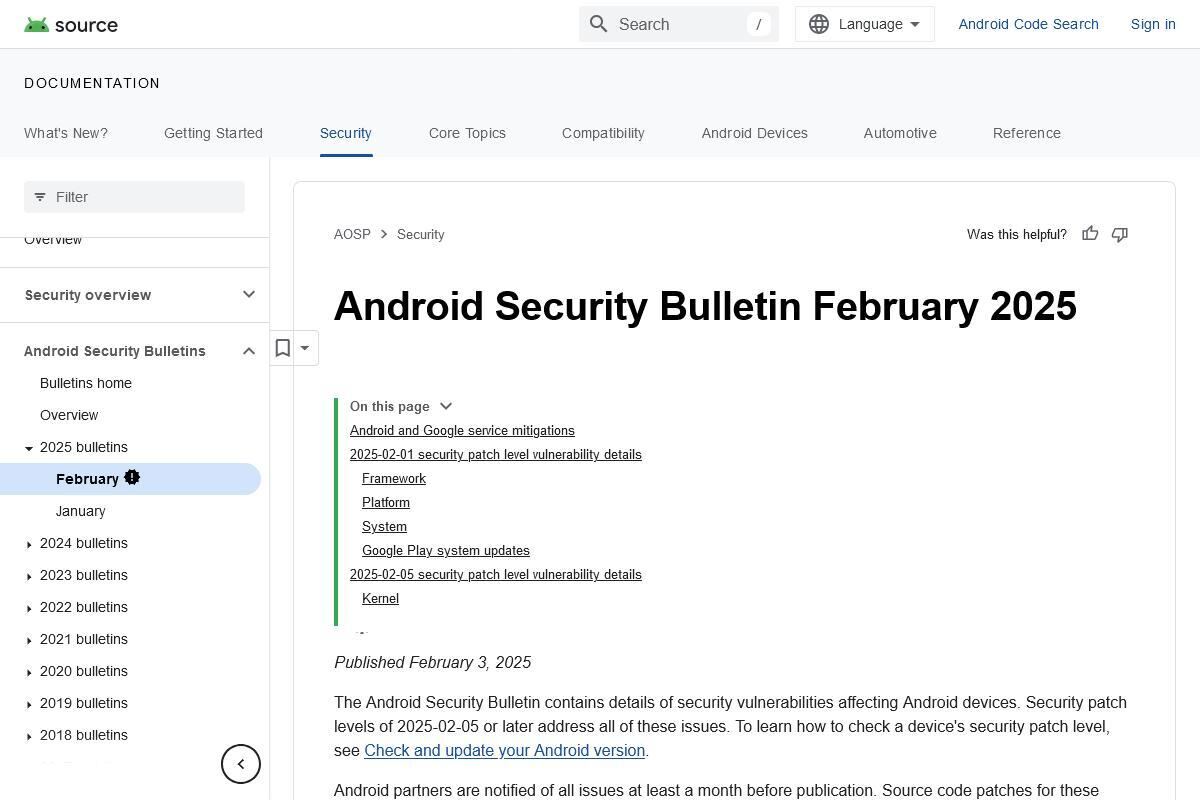
Task: Expand the 2018 bulletins tree node
Action: click(29, 736)
